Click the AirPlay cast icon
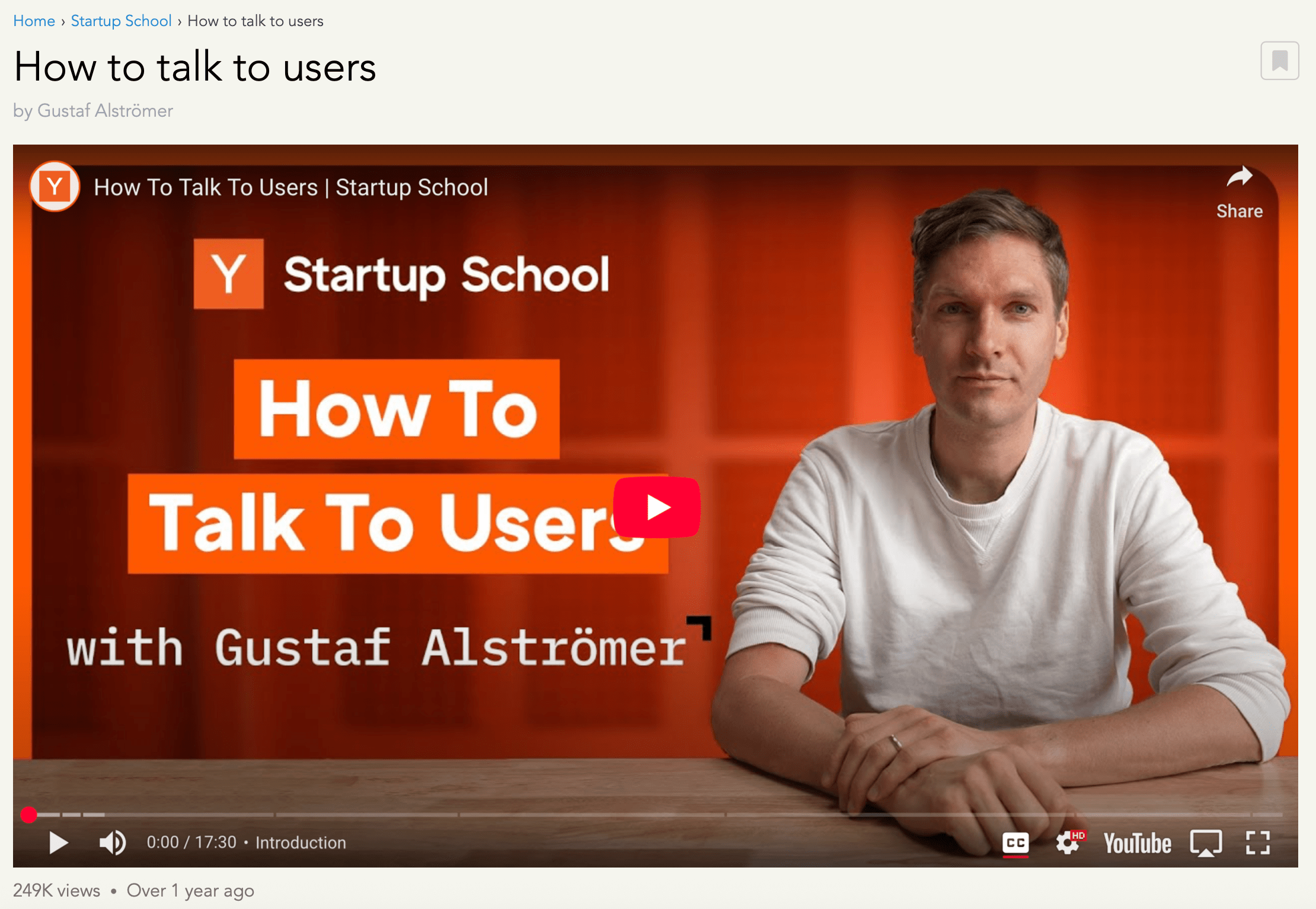The height and width of the screenshot is (909, 1316). click(x=1206, y=843)
